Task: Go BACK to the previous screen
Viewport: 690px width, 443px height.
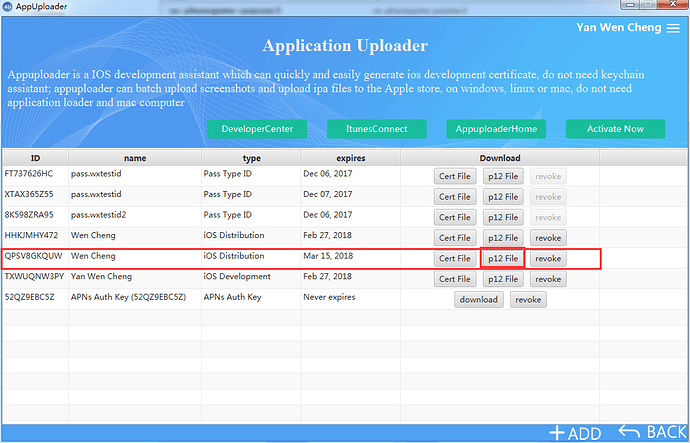Action: [653, 432]
